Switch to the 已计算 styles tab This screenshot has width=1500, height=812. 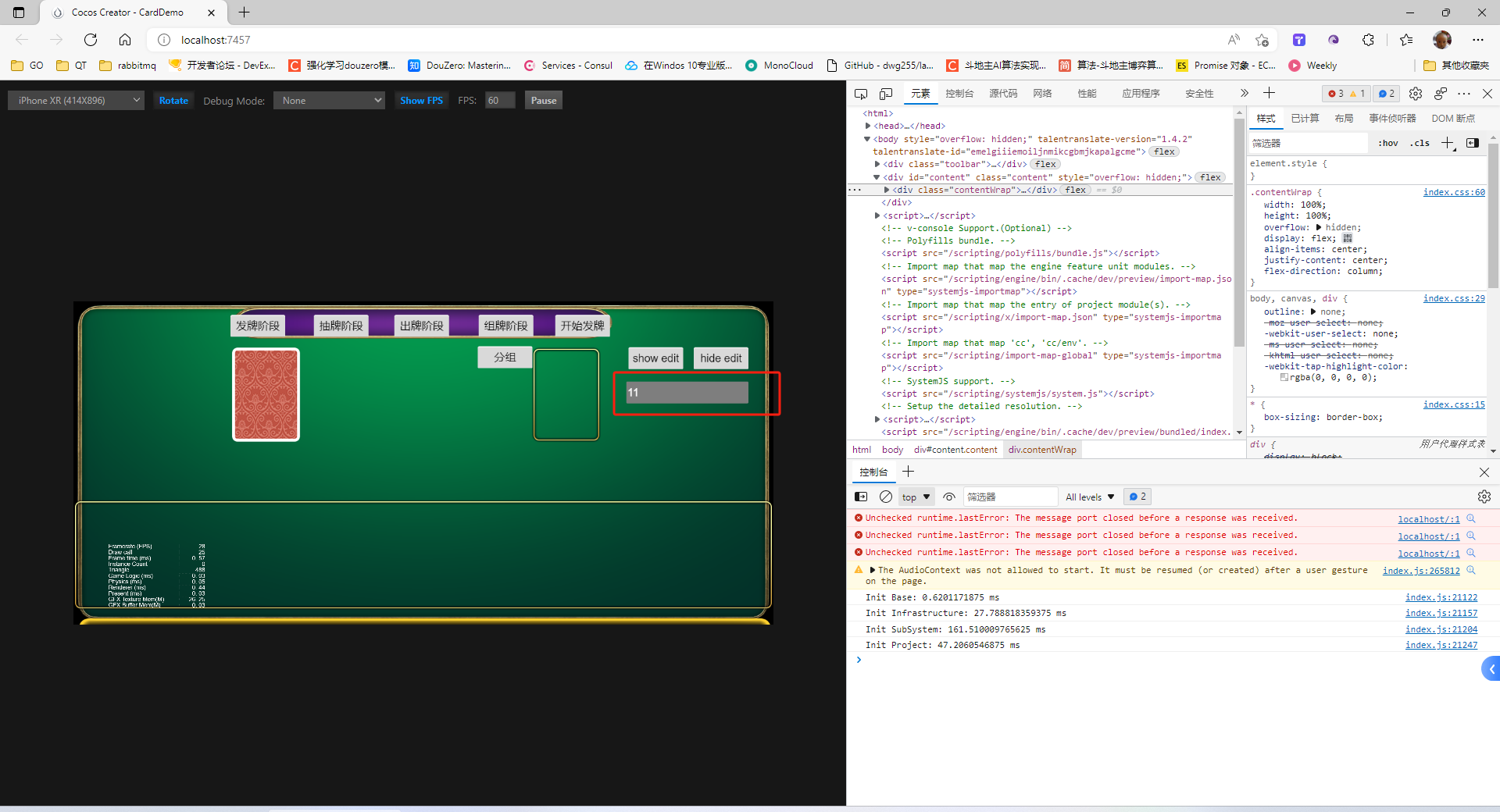1305,119
